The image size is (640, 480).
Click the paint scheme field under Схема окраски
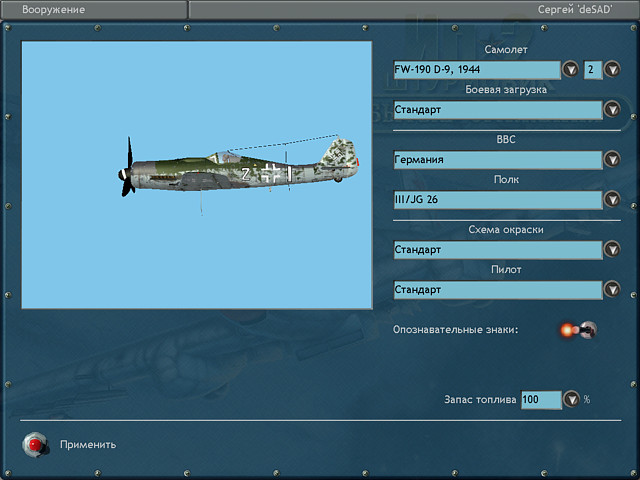[x=498, y=249]
